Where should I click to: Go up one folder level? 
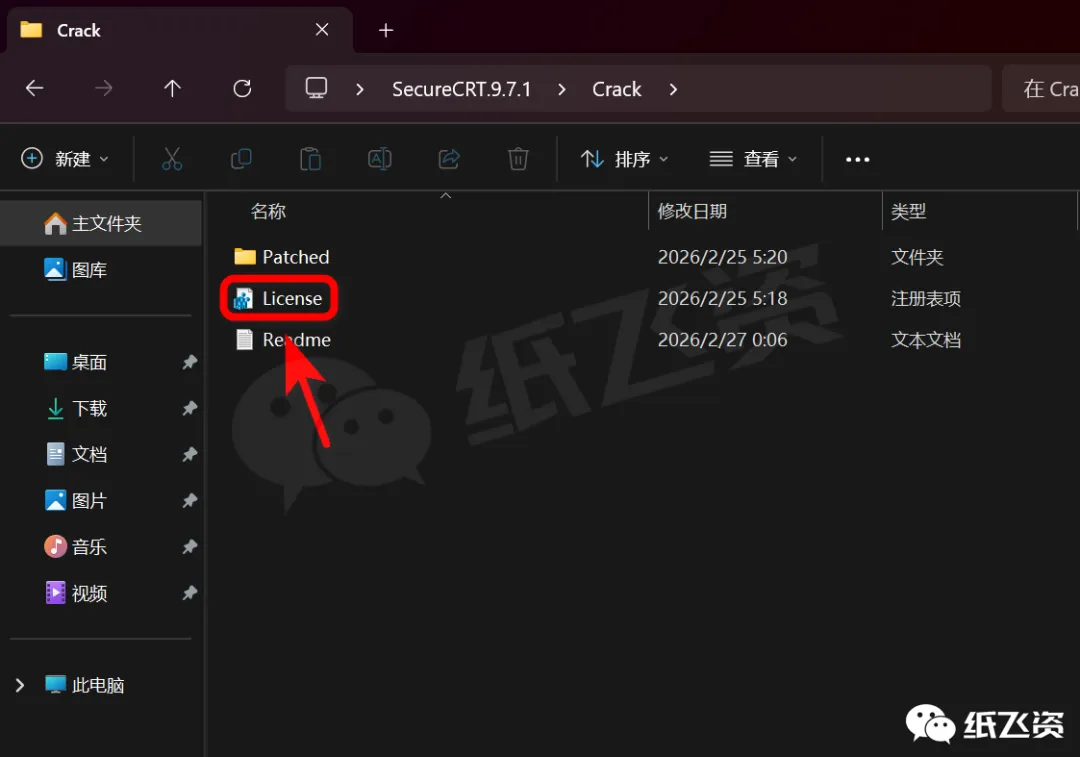pyautogui.click(x=172, y=88)
